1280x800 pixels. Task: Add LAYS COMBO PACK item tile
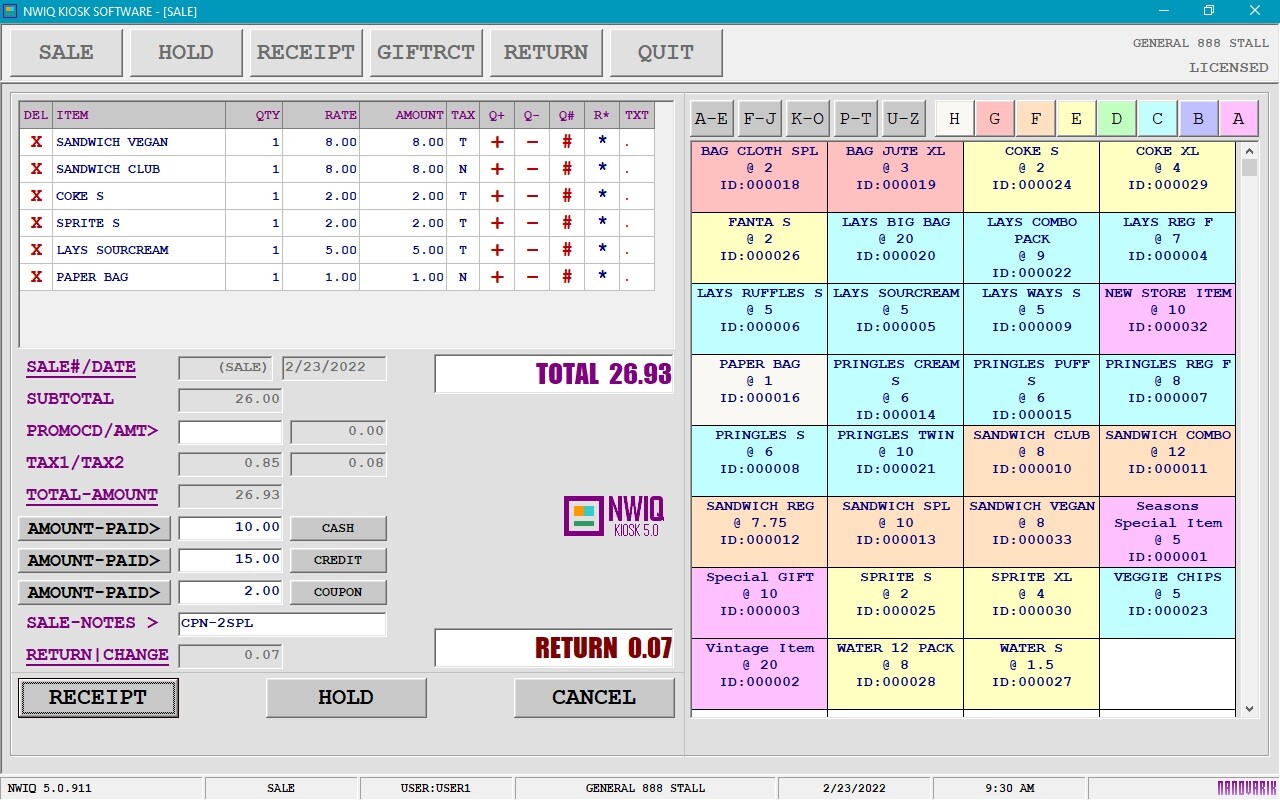(x=1031, y=248)
